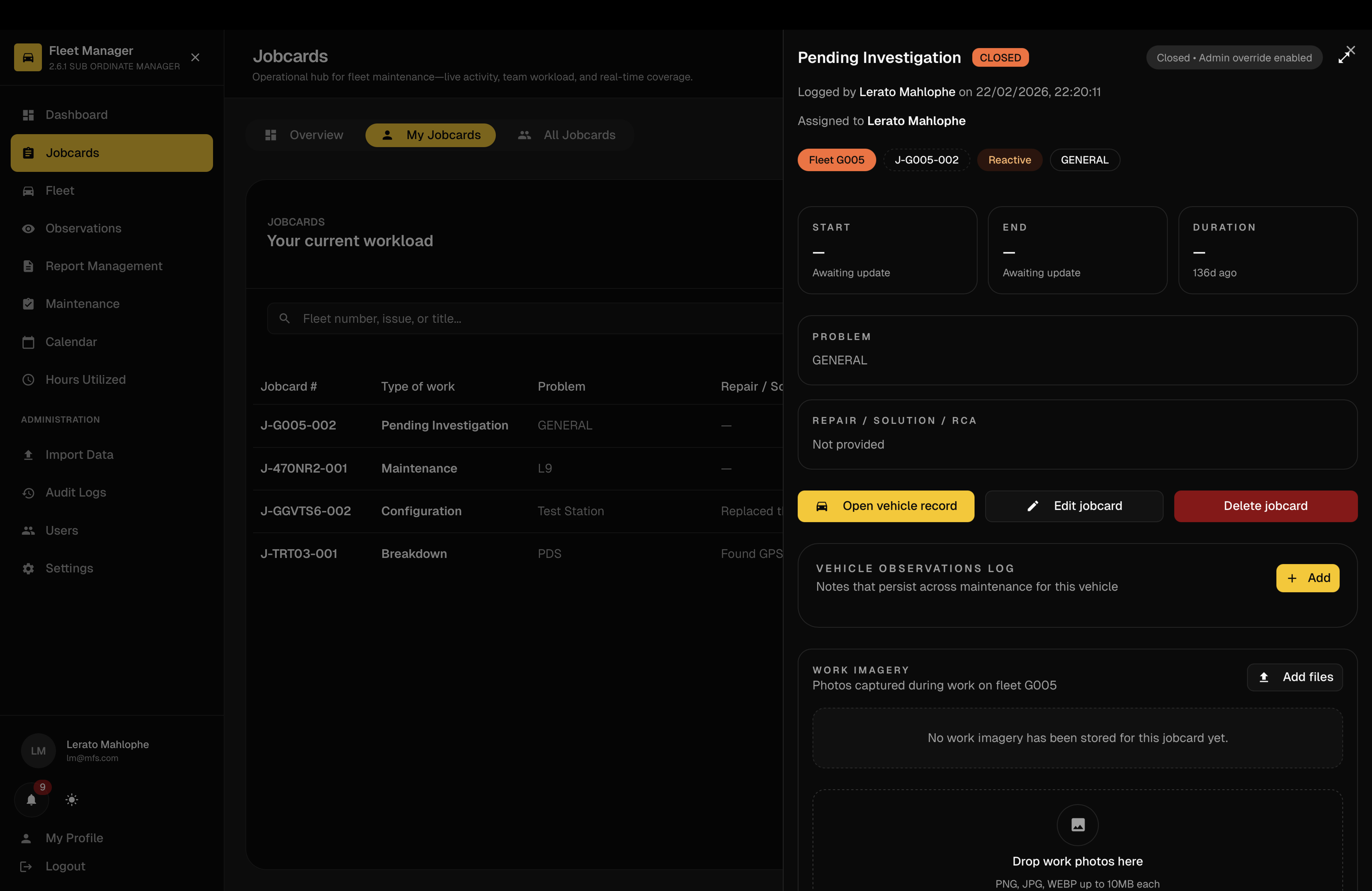Click the Fleet Manager car logo icon
This screenshot has height=891, width=1372.
pyautogui.click(x=28, y=57)
